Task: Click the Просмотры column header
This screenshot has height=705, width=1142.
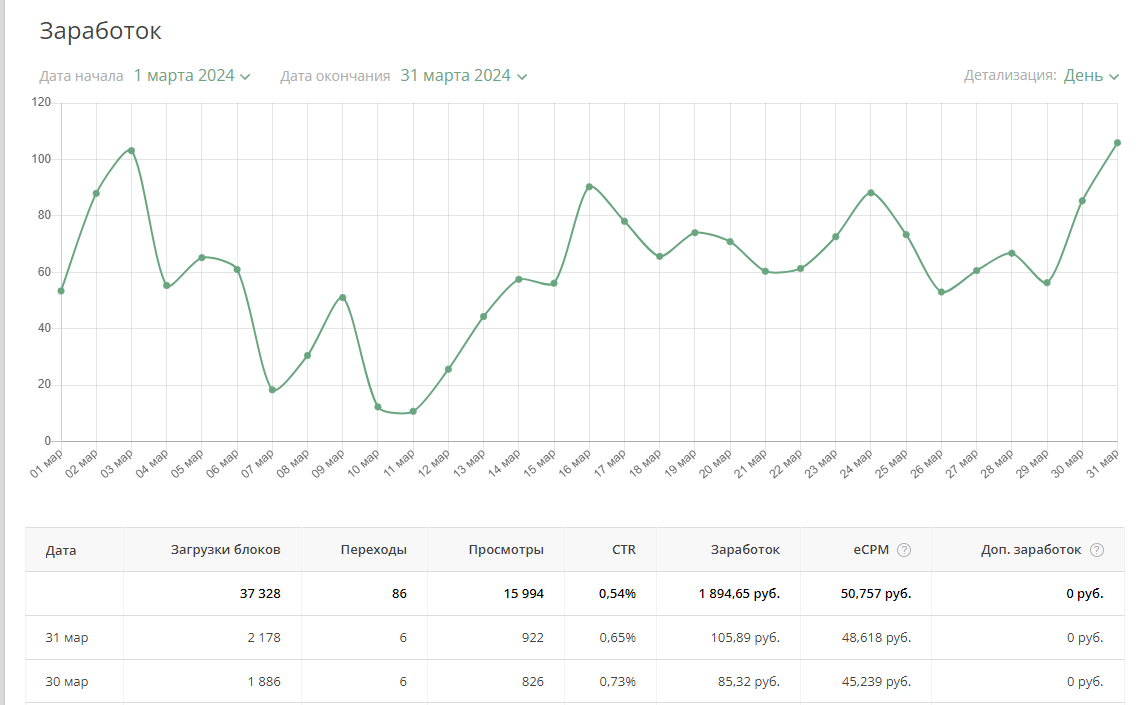Action: (x=506, y=550)
